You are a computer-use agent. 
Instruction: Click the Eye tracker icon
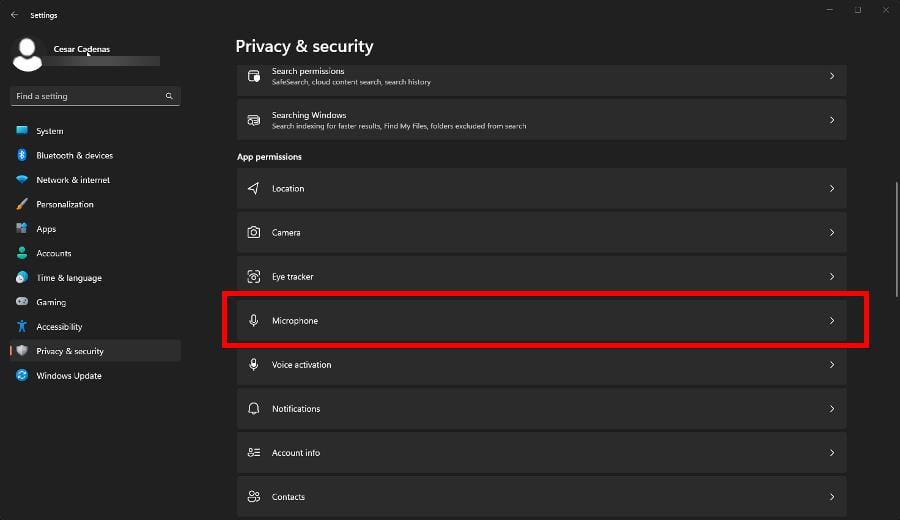[254, 276]
